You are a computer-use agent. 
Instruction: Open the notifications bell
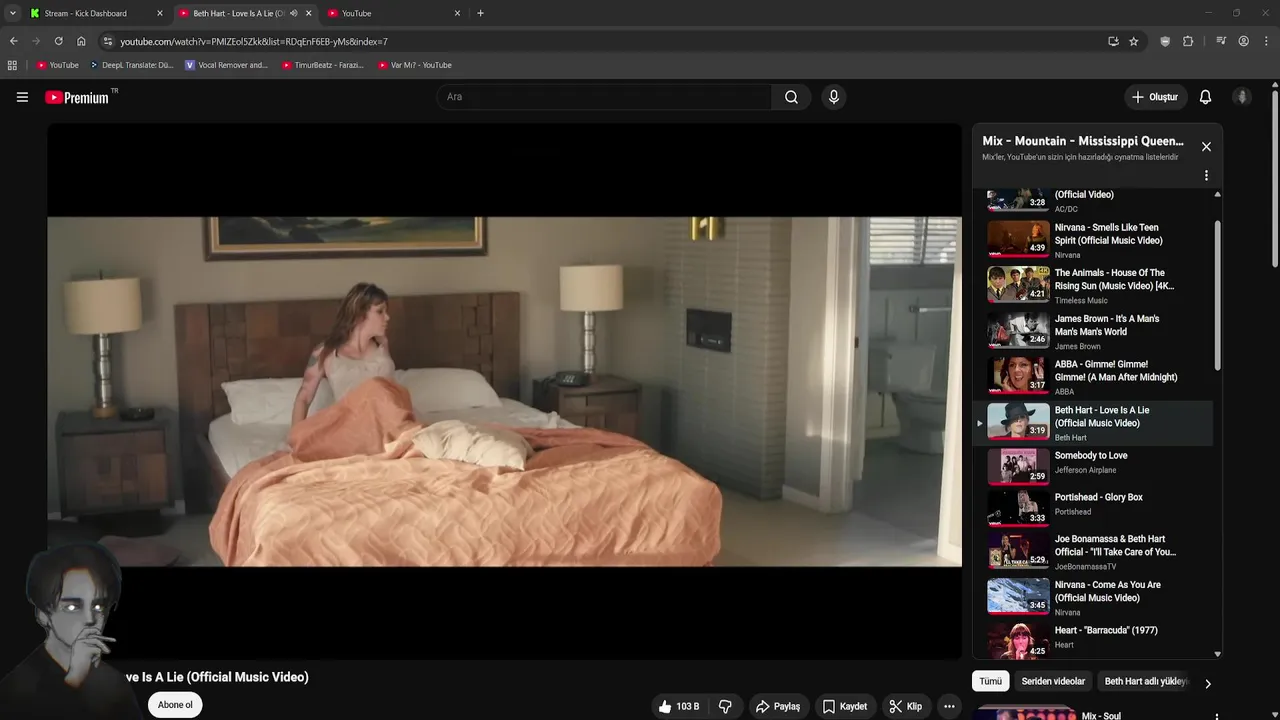(x=1205, y=97)
